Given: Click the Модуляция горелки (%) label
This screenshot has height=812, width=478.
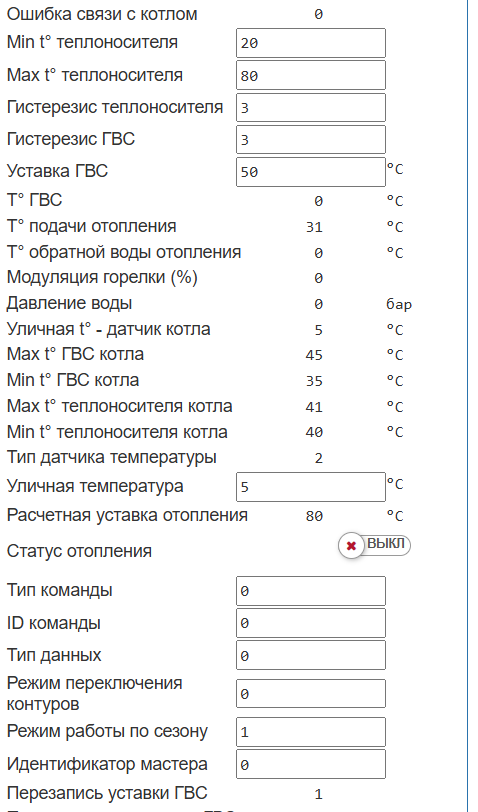Looking at the screenshot, I should click(102, 278).
